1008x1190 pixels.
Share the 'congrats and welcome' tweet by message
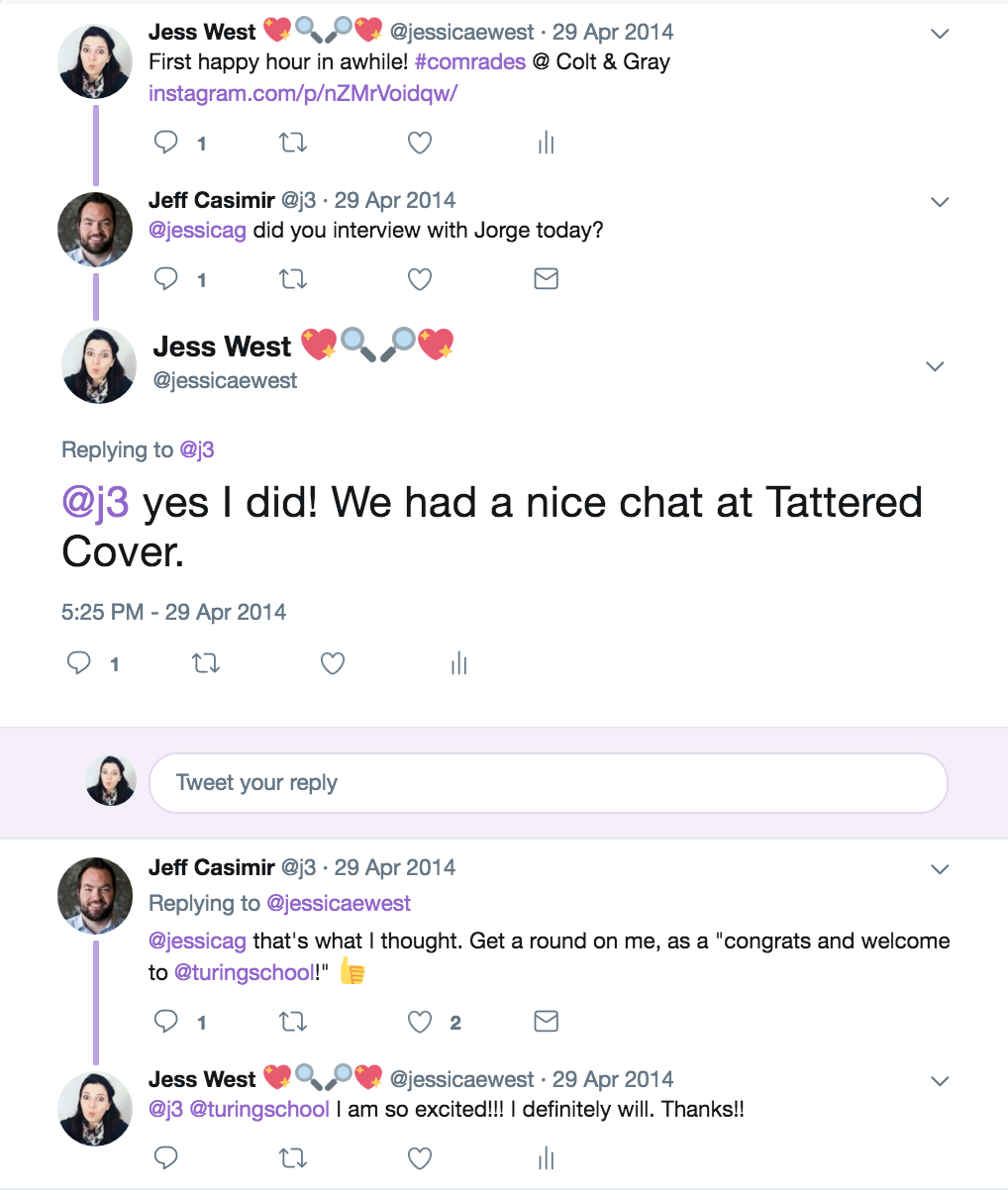tap(546, 1021)
